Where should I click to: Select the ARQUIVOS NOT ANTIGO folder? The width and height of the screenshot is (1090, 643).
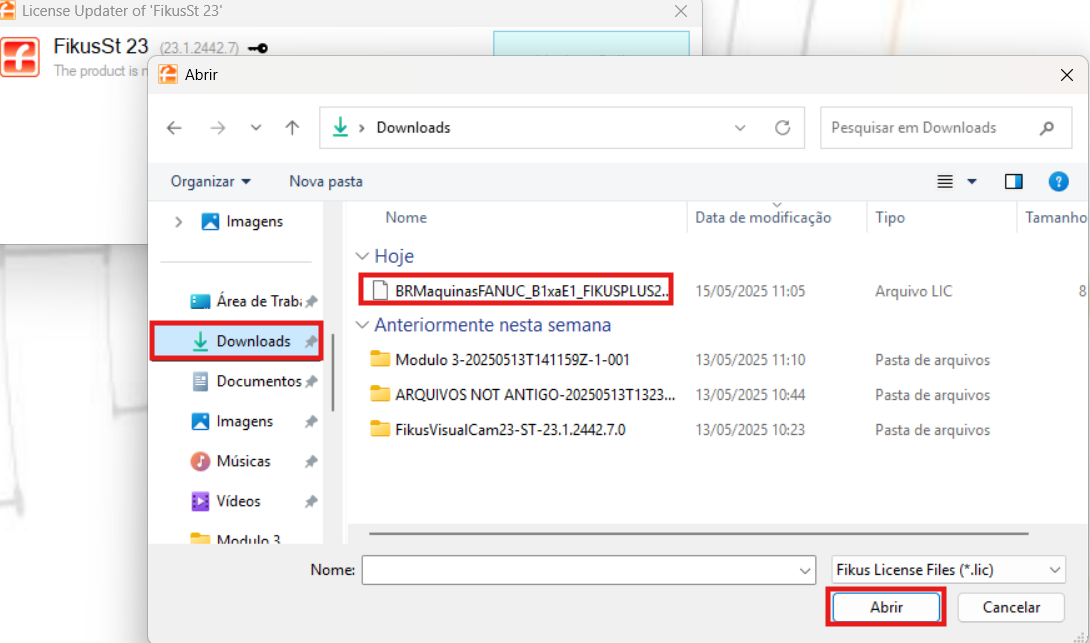click(535, 395)
